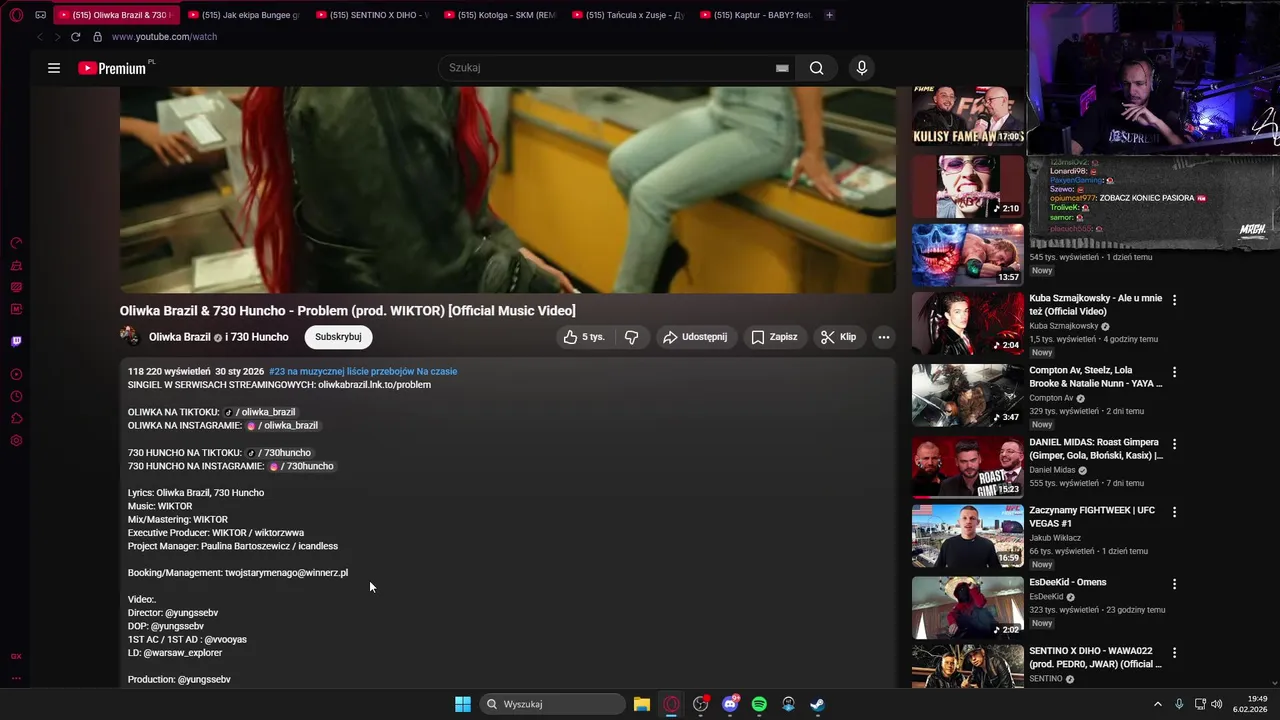Open options menu for Kuba Szmajkowsky video
Viewport: 1280px width, 720px height.
1174,299
